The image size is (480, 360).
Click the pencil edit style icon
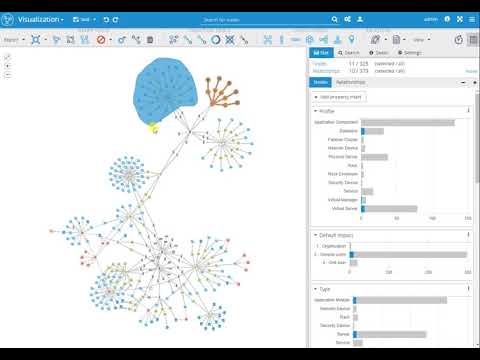(x=375, y=40)
